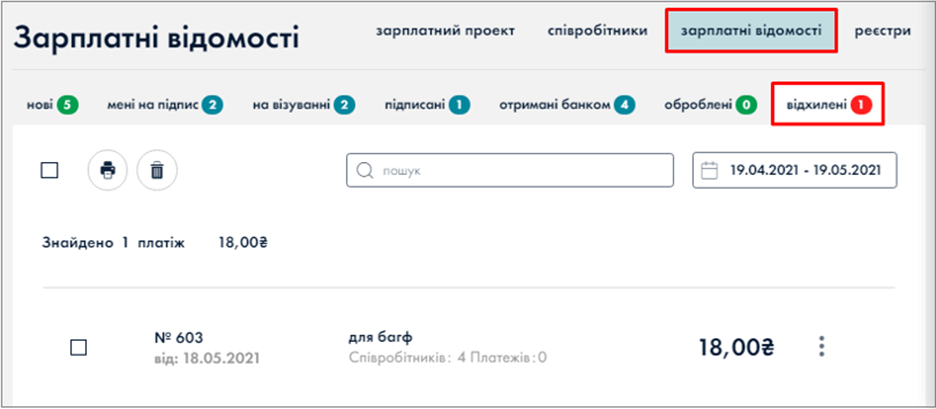The image size is (936, 409).
Task: Click the magnifier icon in search box
Action: pyautogui.click(x=364, y=171)
